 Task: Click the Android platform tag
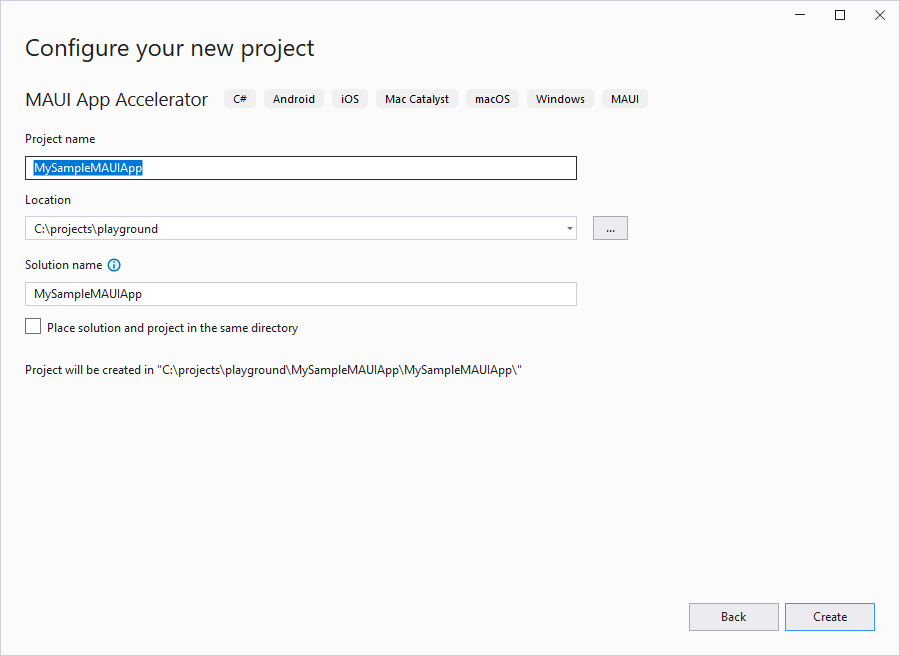tap(294, 99)
